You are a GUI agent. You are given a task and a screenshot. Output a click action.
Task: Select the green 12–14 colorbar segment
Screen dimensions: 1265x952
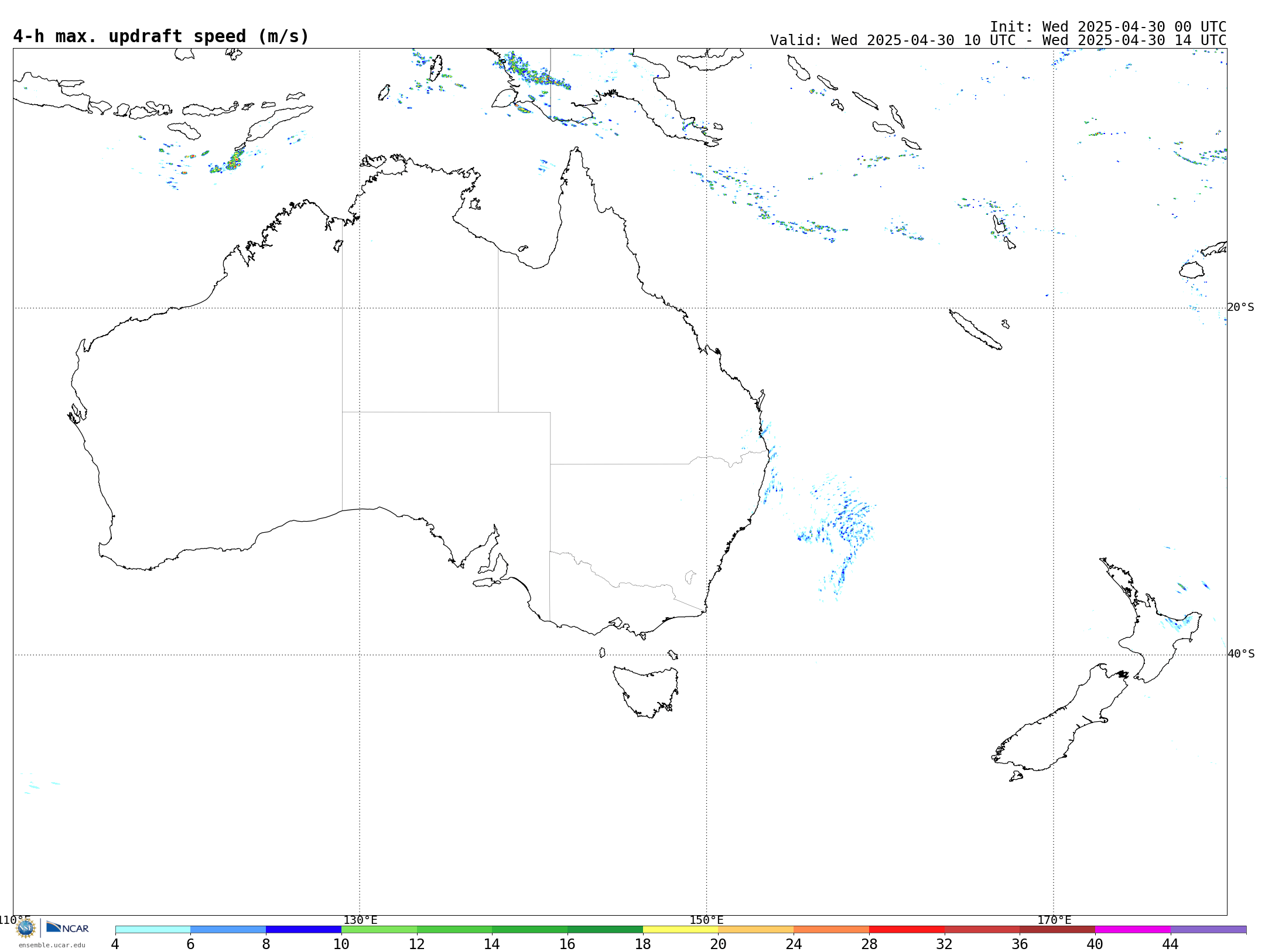454,930
